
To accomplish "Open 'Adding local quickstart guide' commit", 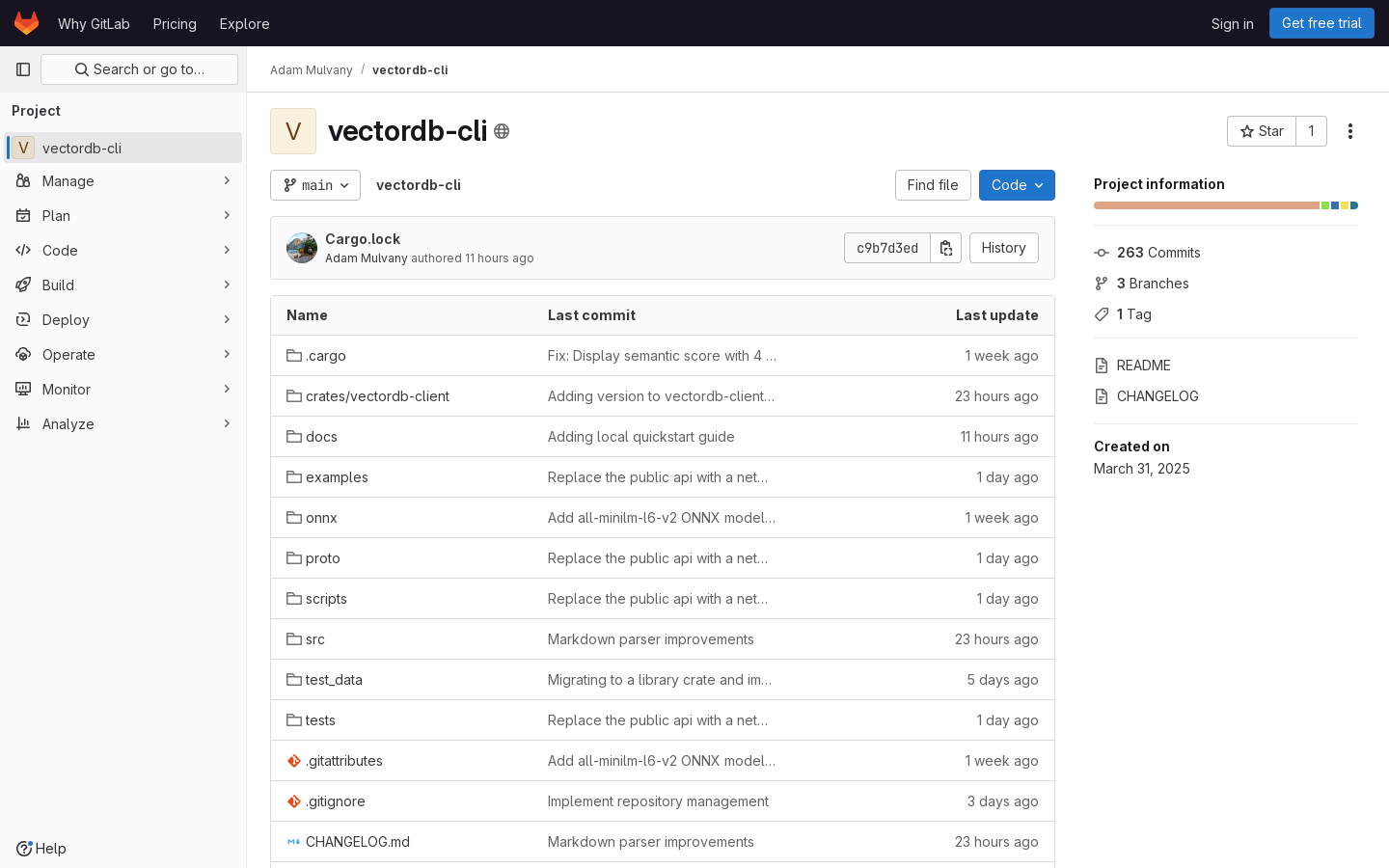I will coord(640,437).
